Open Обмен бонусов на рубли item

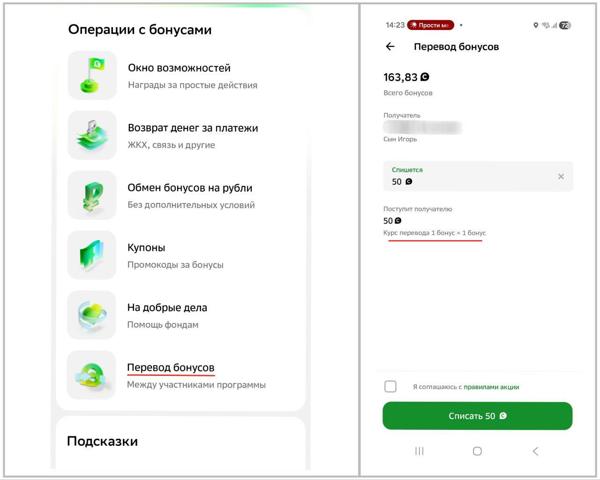pos(190,187)
